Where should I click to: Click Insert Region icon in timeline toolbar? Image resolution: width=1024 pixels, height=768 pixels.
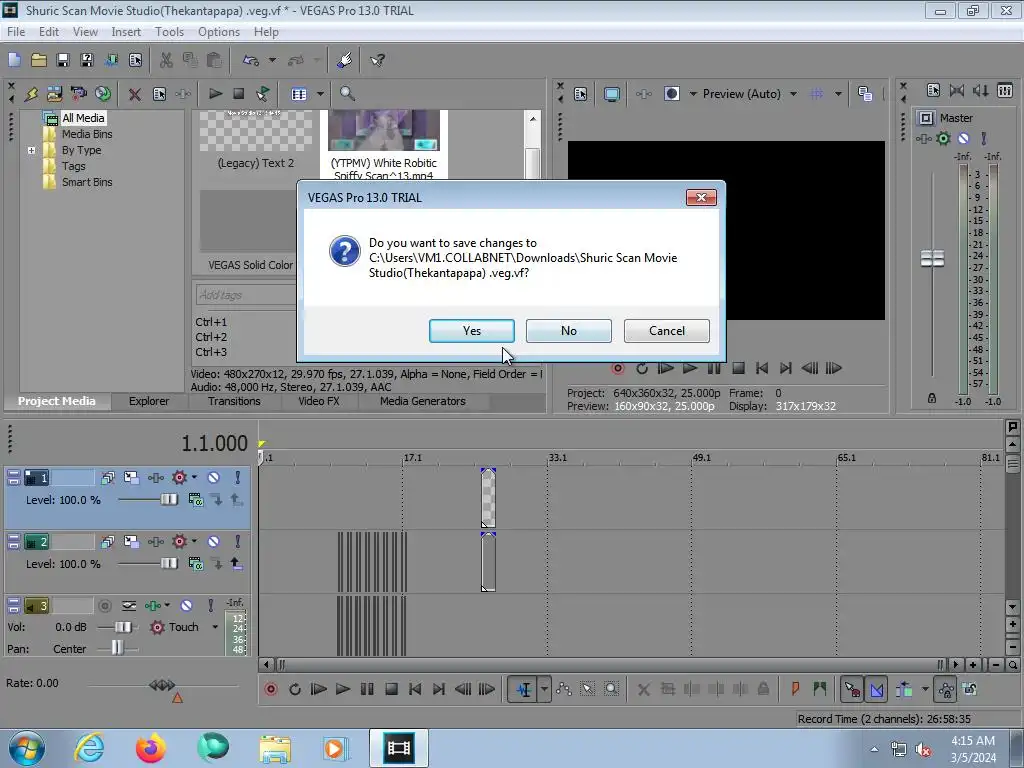820,689
